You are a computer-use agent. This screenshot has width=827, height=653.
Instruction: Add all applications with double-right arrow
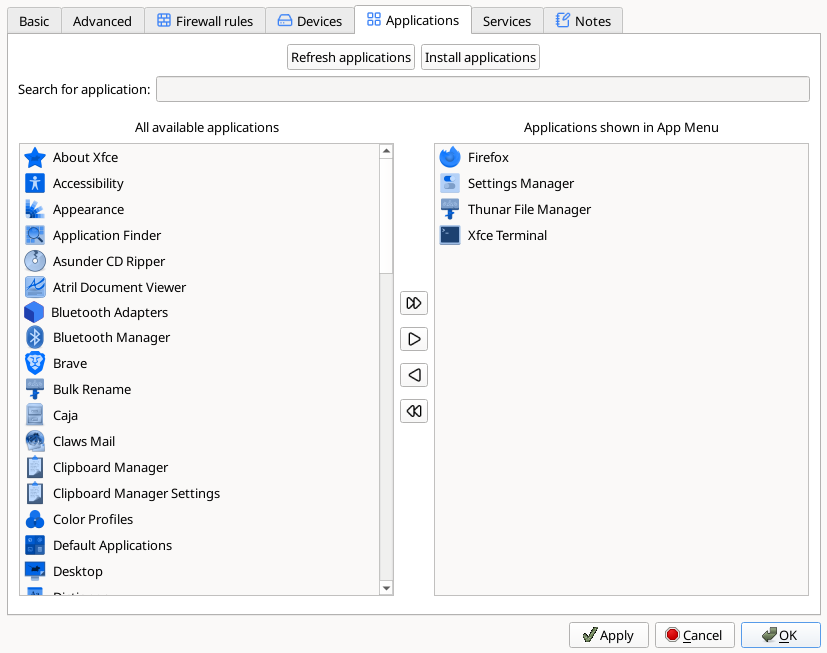click(414, 303)
